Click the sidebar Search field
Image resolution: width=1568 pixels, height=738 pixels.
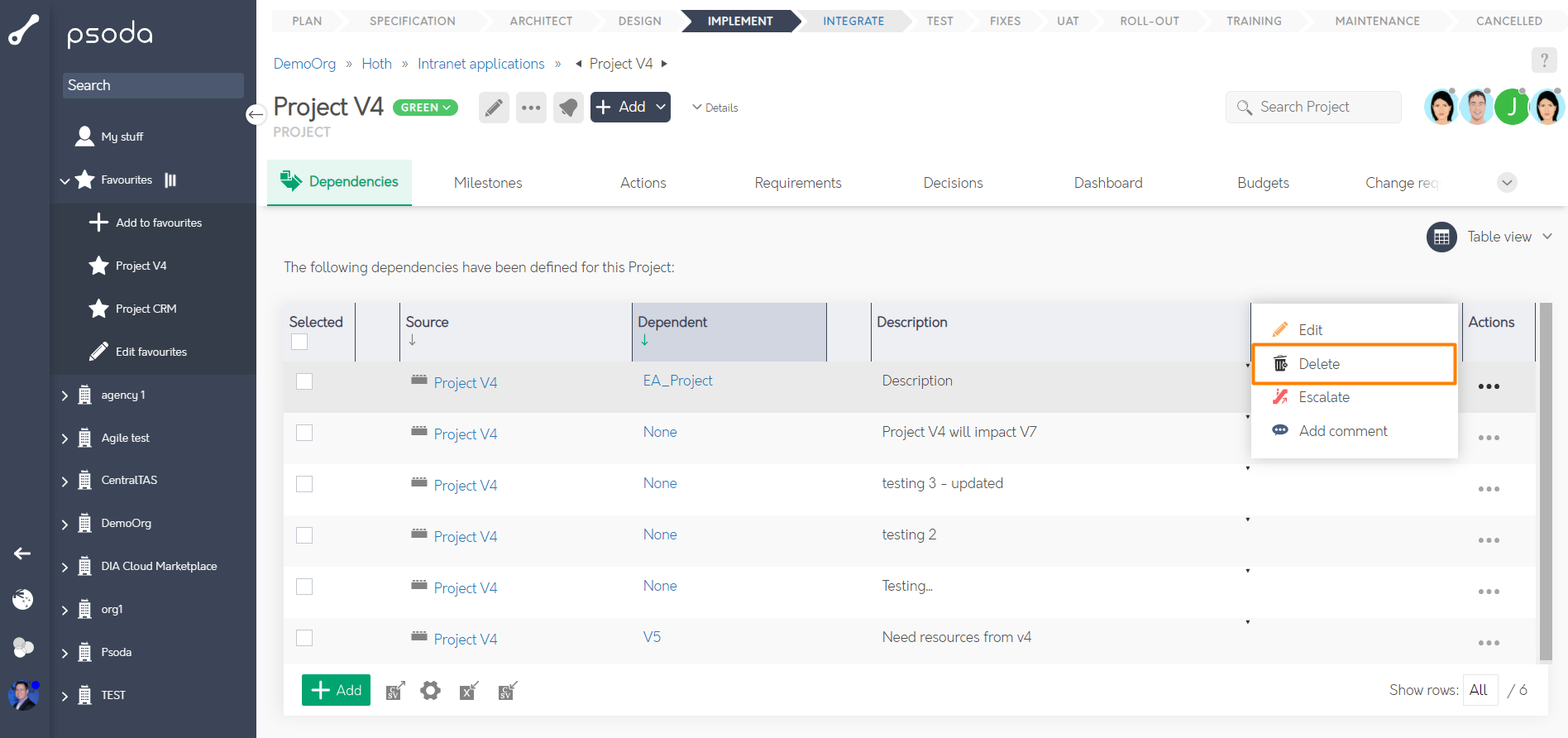[x=153, y=85]
